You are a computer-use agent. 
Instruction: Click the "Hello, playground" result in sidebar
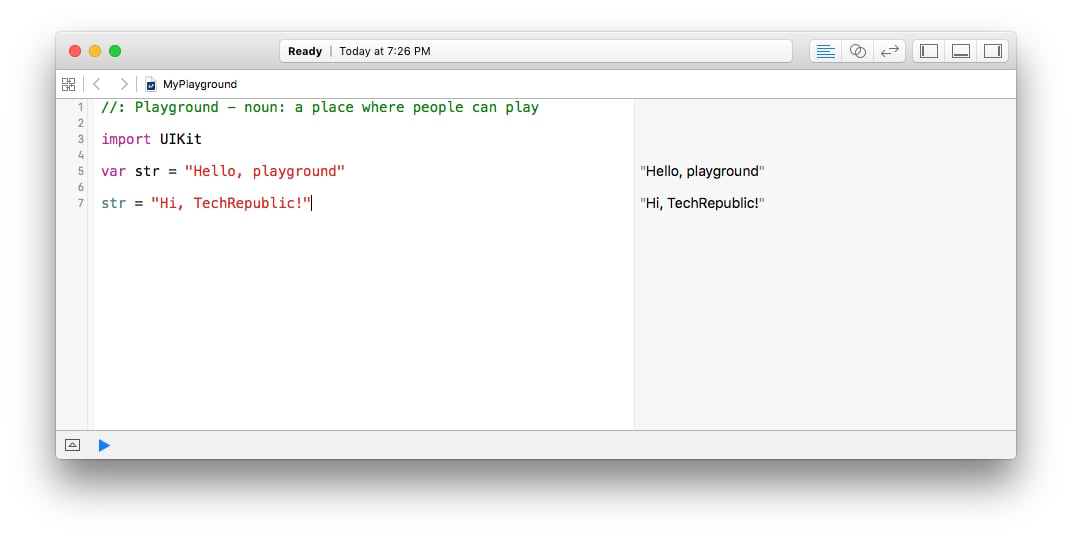[702, 171]
